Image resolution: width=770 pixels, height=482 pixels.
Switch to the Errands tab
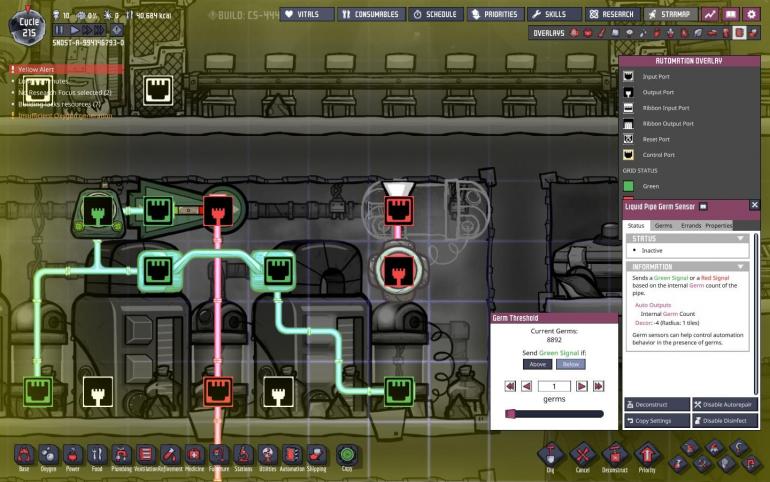(x=691, y=225)
